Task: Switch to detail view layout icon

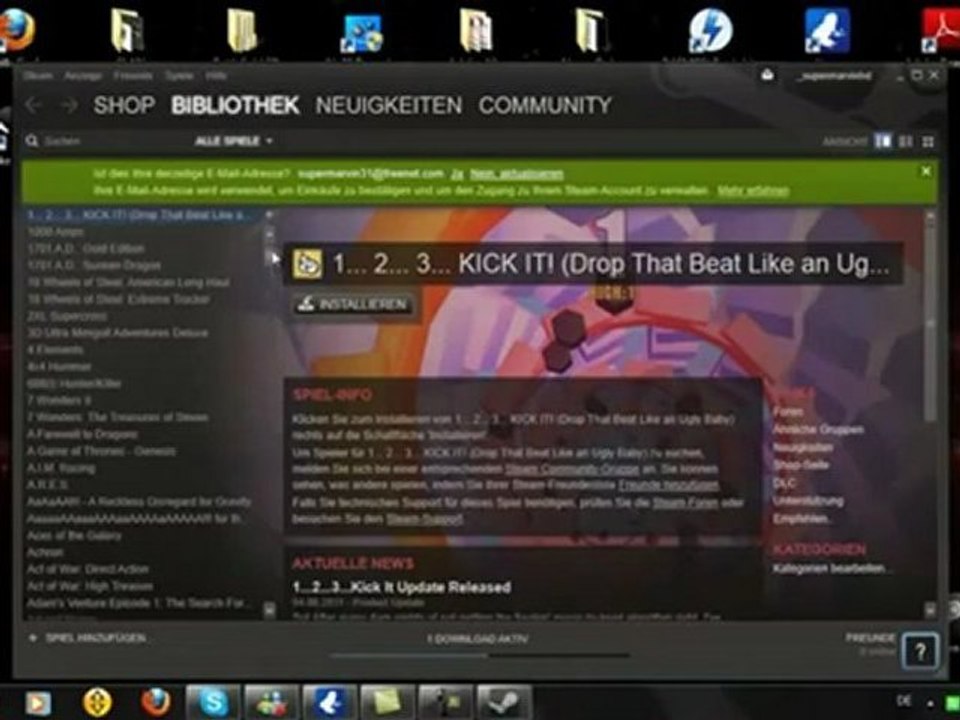Action: pyautogui.click(x=883, y=141)
